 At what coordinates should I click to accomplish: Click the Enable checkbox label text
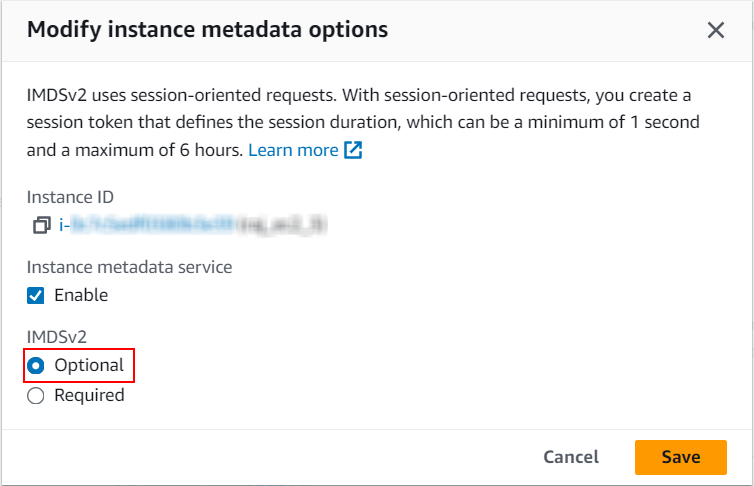[x=81, y=295]
